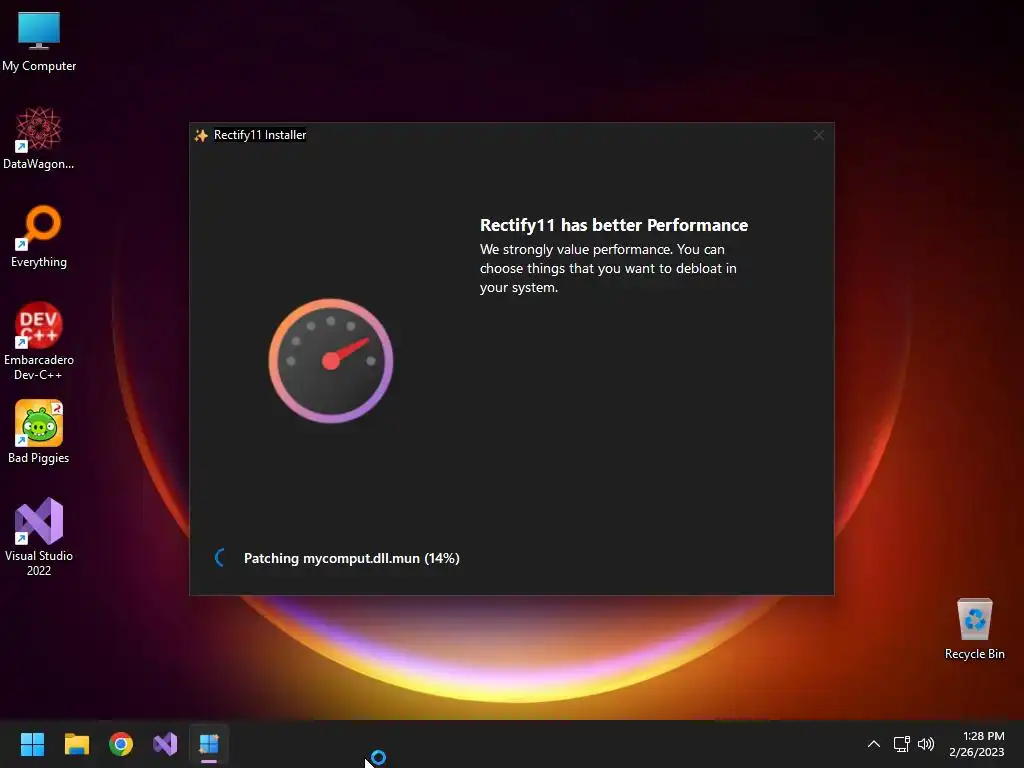Click the 'Patching mycomput.dll.mun (14%)' status text
The image size is (1024, 768).
351,558
